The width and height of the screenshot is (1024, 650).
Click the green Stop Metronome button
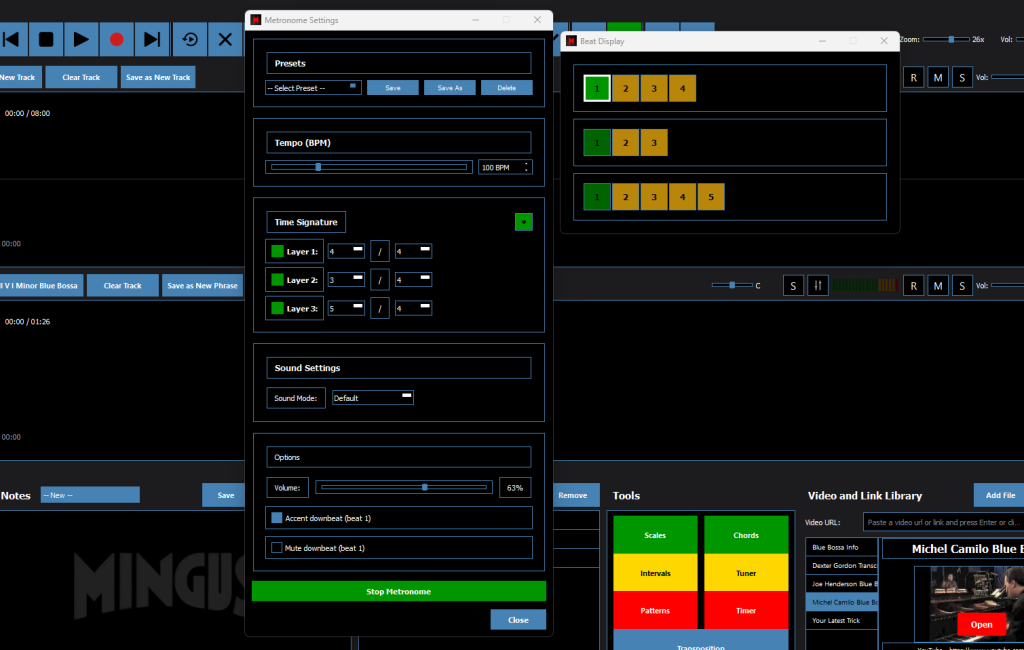tap(398, 591)
